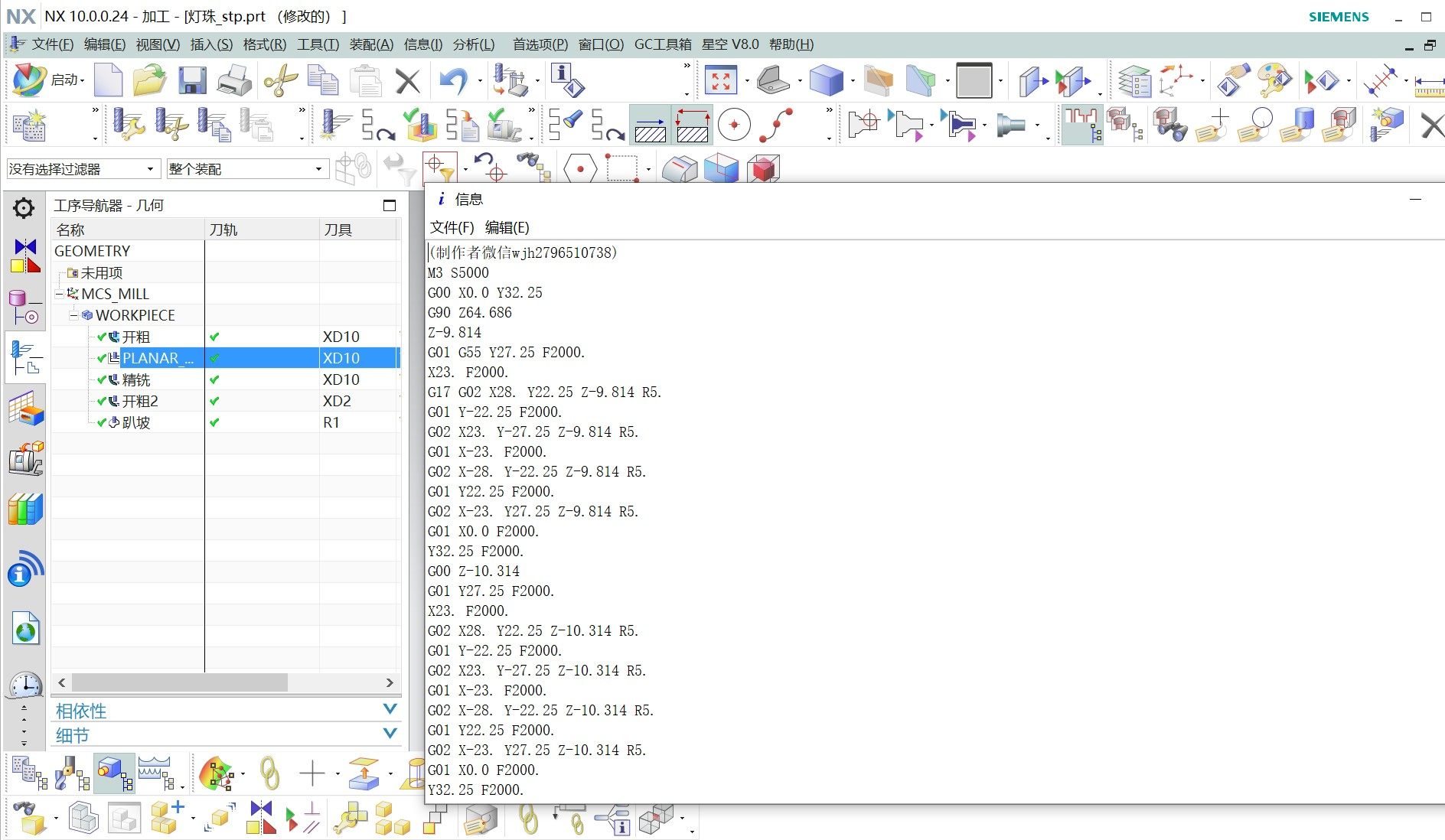Viewport: 1445px width, 840px height.
Task: Open the 分析(L) menu
Action: 473,44
